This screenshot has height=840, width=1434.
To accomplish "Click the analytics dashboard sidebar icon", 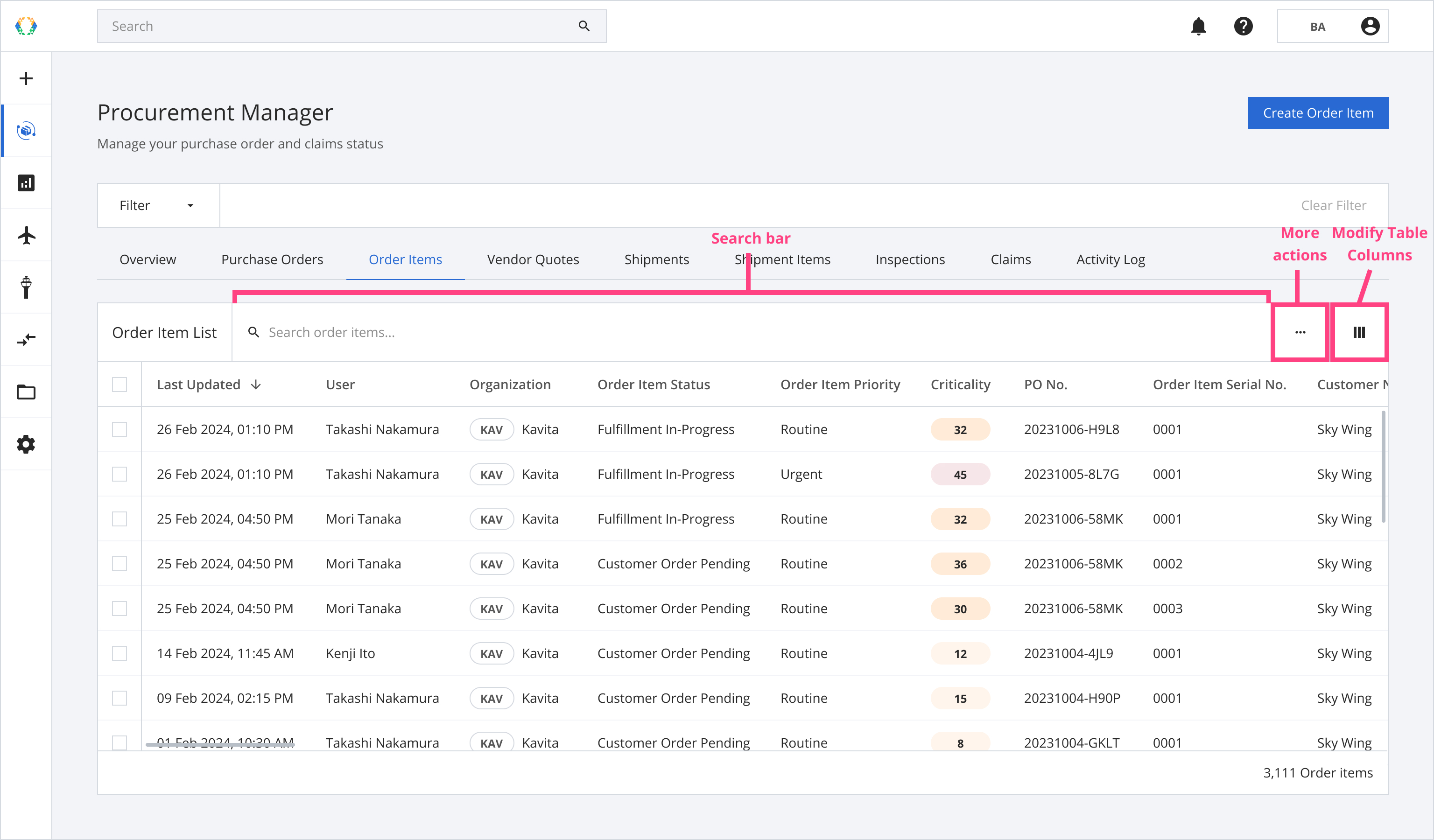I will coord(27,183).
